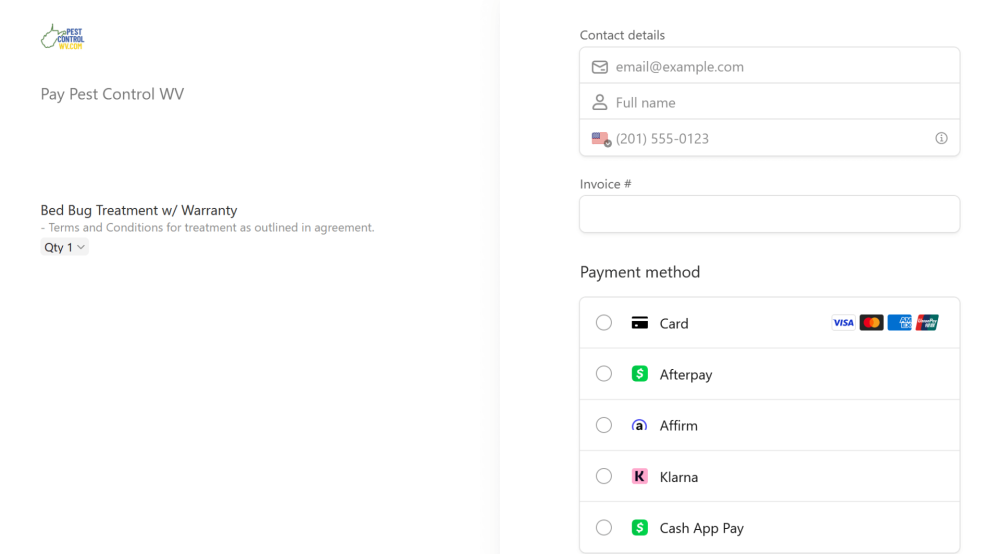Click the 'Cash App Pay' payment label
Image resolution: width=1000 pixels, height=554 pixels.
coord(702,528)
